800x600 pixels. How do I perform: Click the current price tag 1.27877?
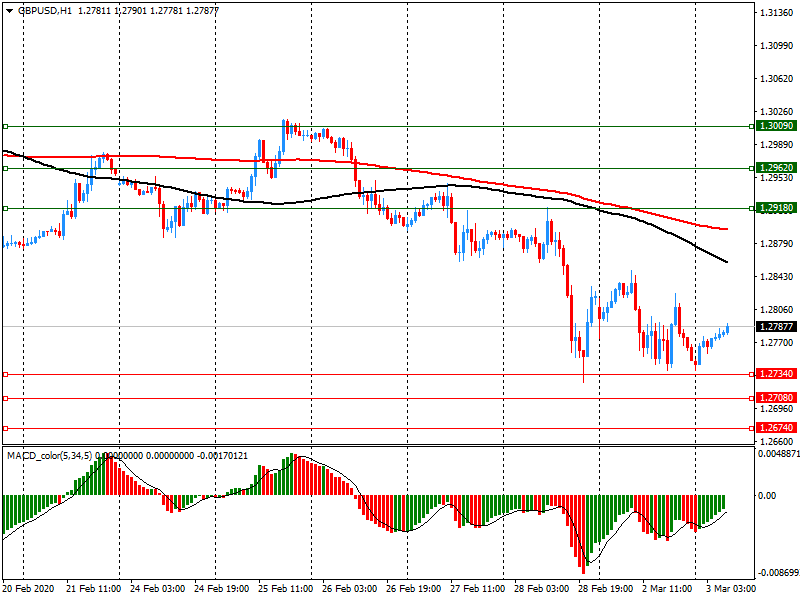776,327
